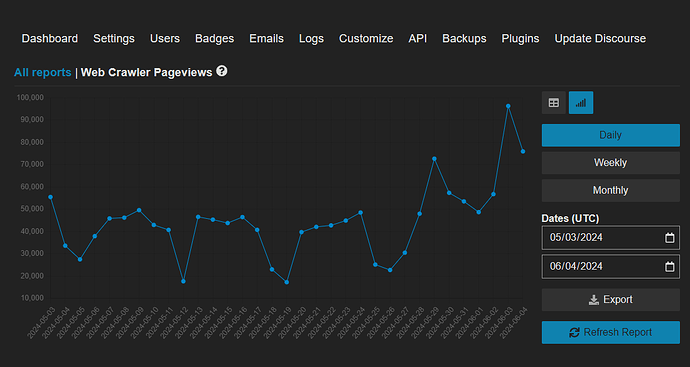Click the 30,000 y-axis label
This screenshot has width=690, height=367.
click(32, 253)
